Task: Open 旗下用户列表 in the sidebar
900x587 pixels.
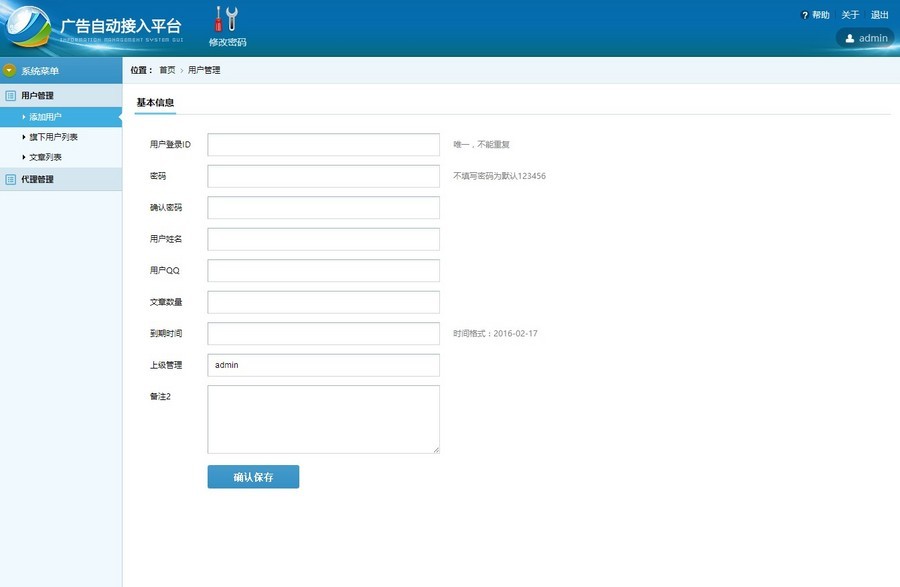Action: coord(53,137)
